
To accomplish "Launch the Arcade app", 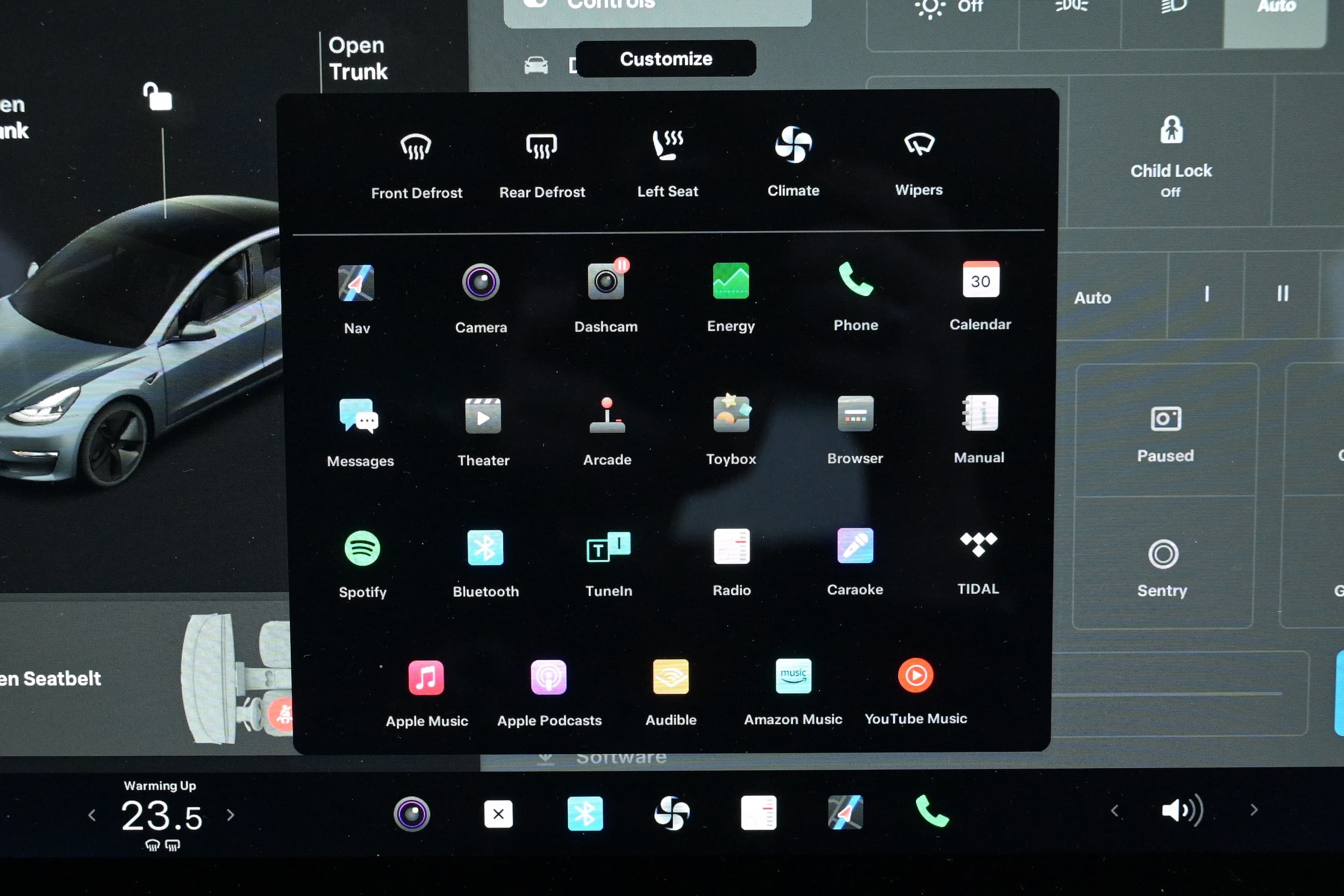I will pos(607,432).
